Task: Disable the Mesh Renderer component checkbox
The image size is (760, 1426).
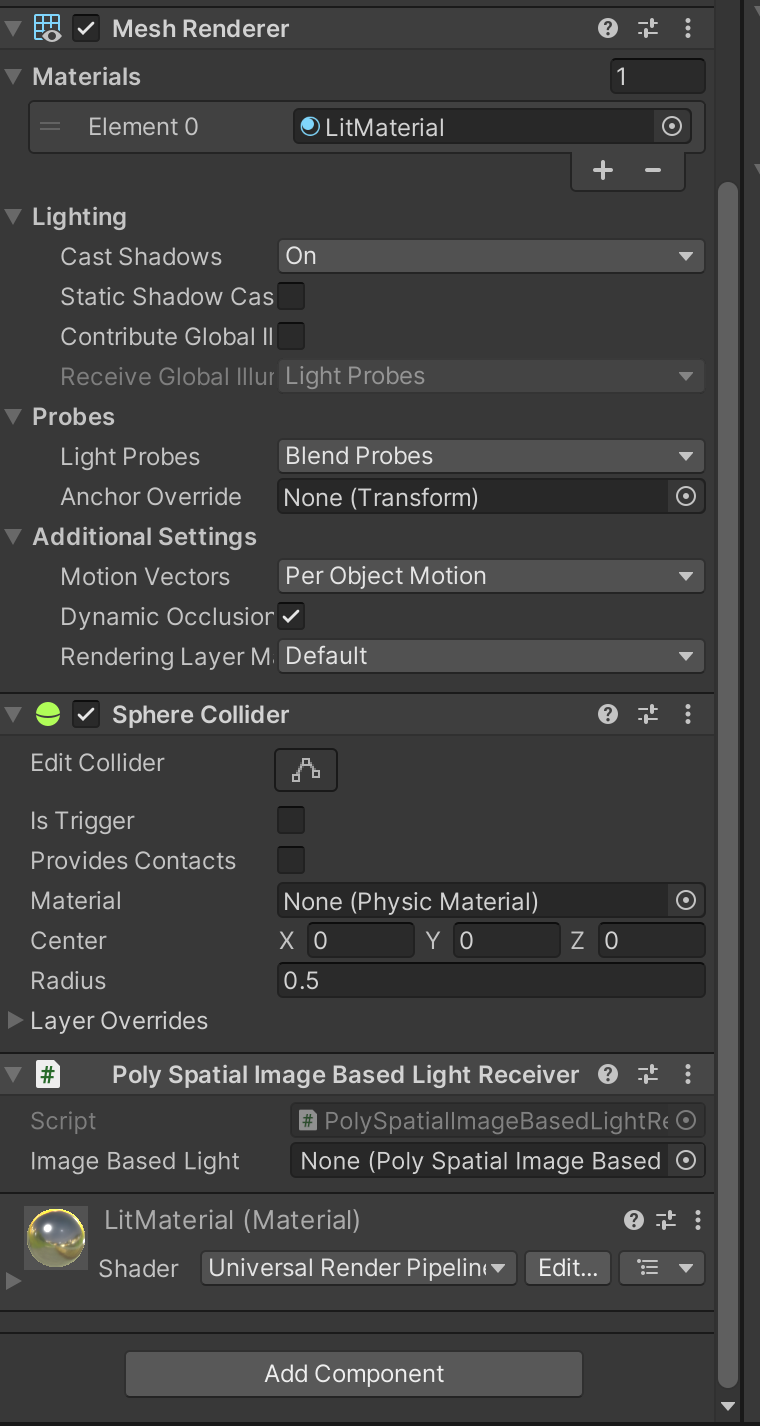Action: (87, 28)
